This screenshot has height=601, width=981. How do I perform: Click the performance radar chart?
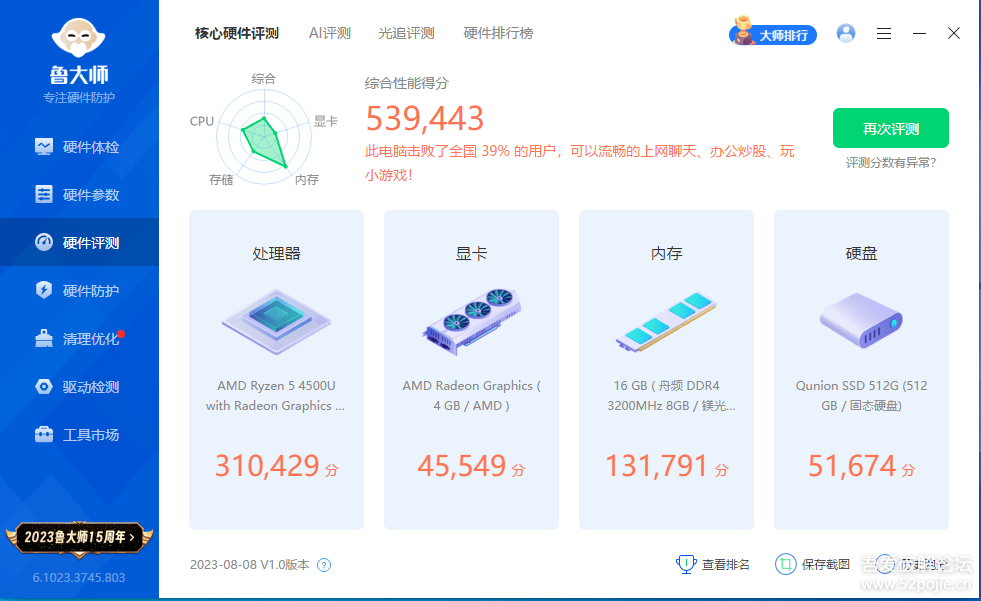point(264,138)
